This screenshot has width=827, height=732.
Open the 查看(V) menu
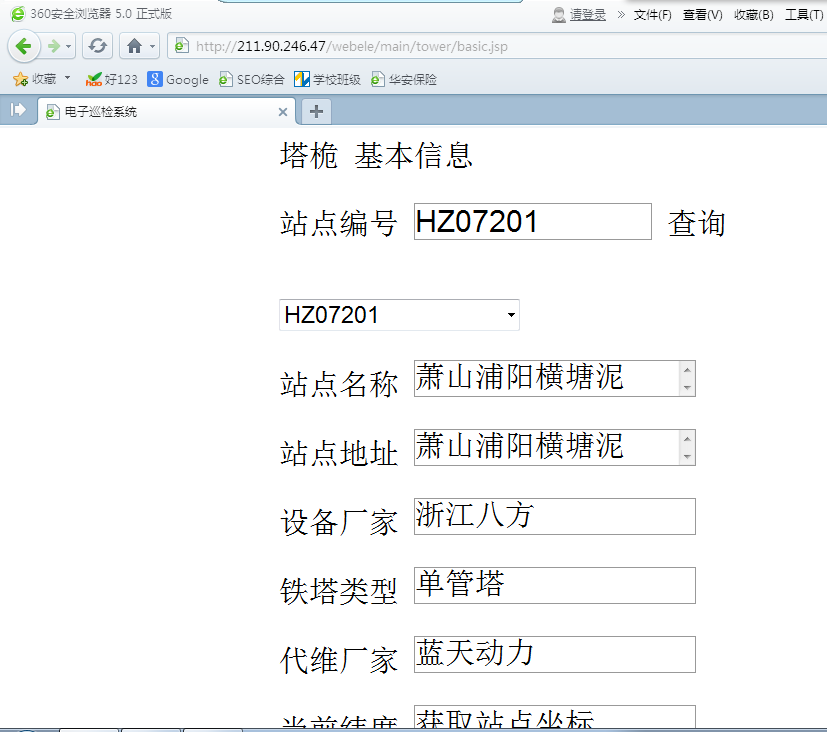pos(703,15)
